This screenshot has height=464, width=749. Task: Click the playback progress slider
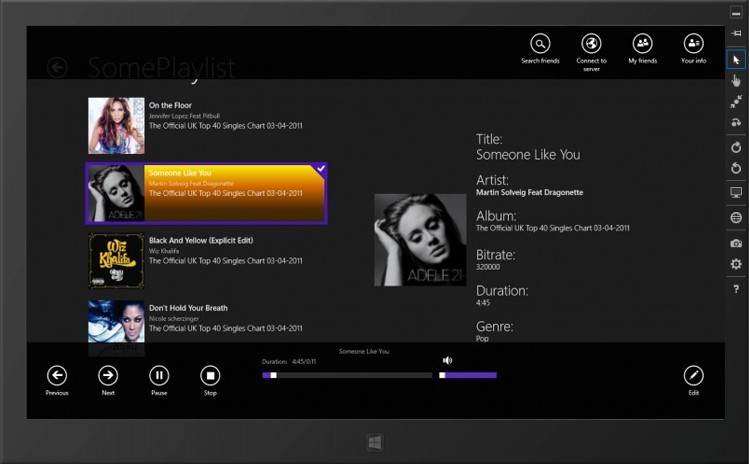[x=347, y=376]
